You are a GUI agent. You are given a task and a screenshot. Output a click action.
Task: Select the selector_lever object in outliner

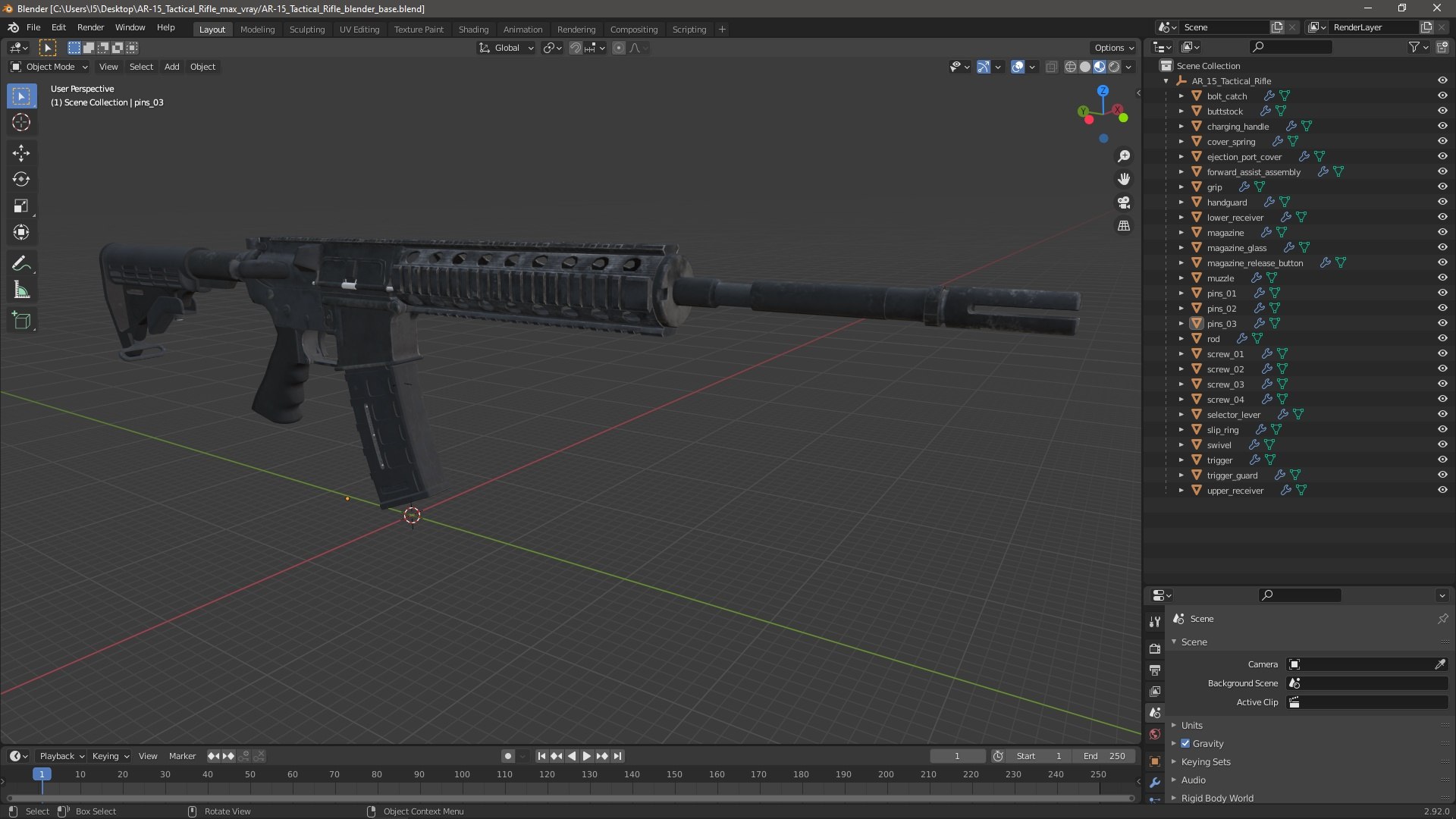point(1234,415)
